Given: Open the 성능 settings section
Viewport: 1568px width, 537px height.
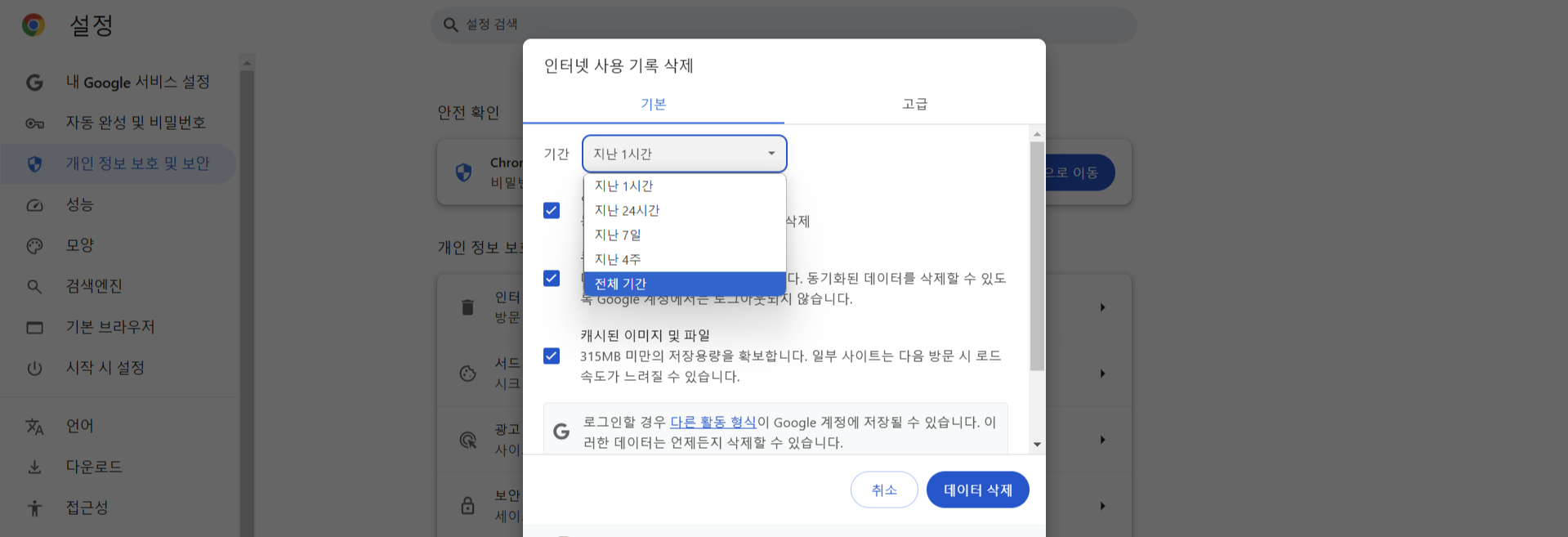Looking at the screenshot, I should (118, 205).
